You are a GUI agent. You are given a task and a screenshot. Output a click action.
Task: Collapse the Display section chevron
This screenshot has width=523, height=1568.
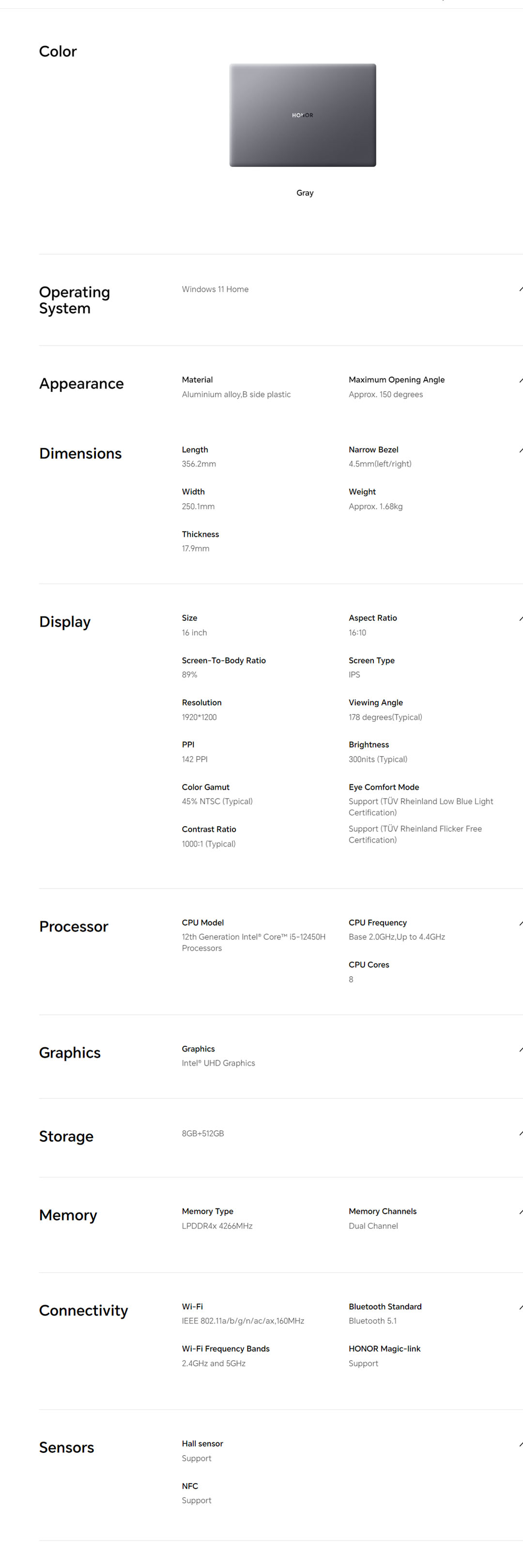[521, 619]
